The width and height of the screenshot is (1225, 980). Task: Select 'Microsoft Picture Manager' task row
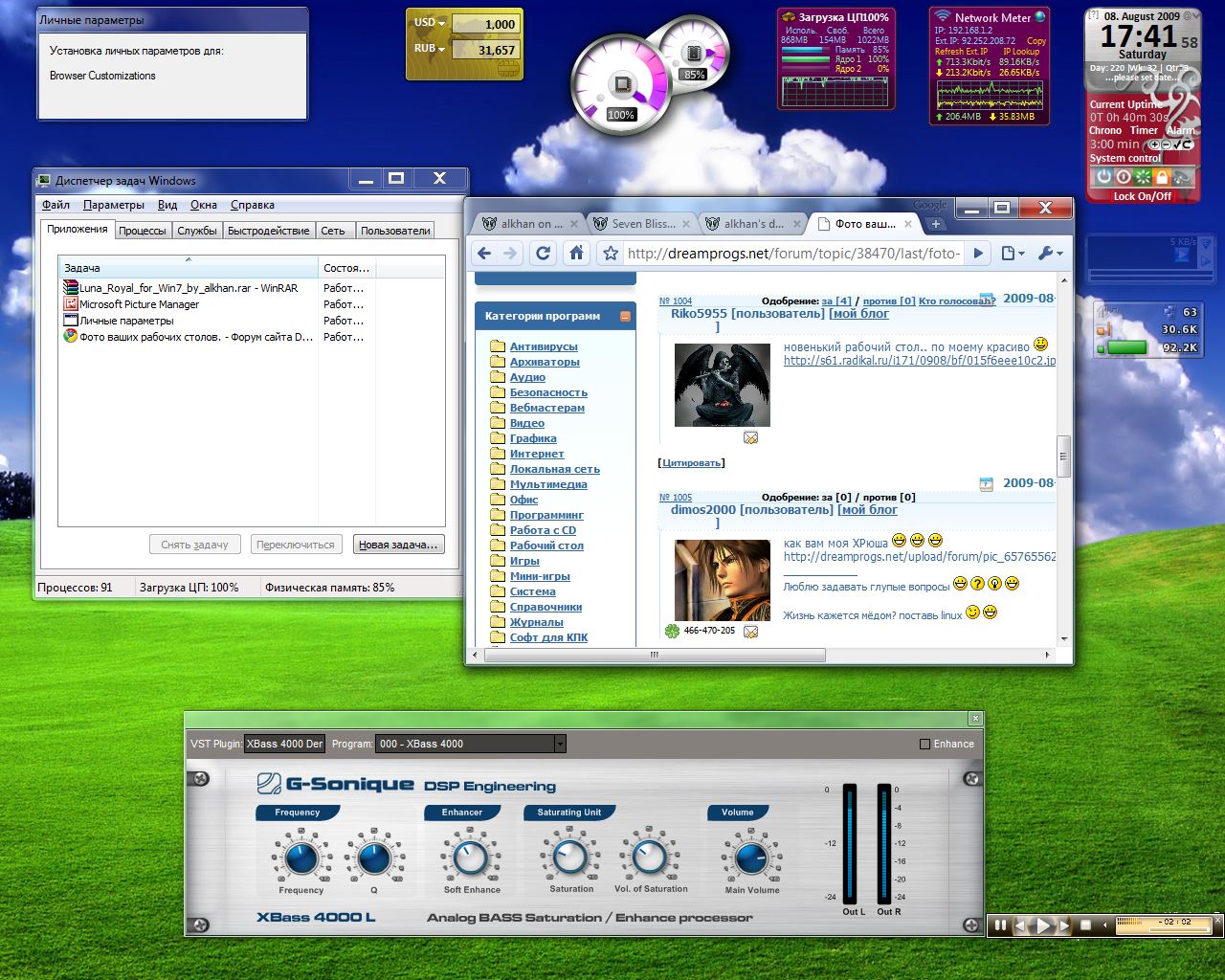tap(251, 304)
